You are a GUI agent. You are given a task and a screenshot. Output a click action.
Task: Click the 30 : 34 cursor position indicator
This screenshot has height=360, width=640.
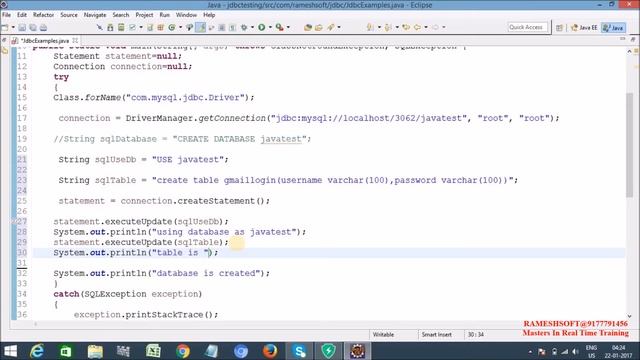(x=476, y=334)
